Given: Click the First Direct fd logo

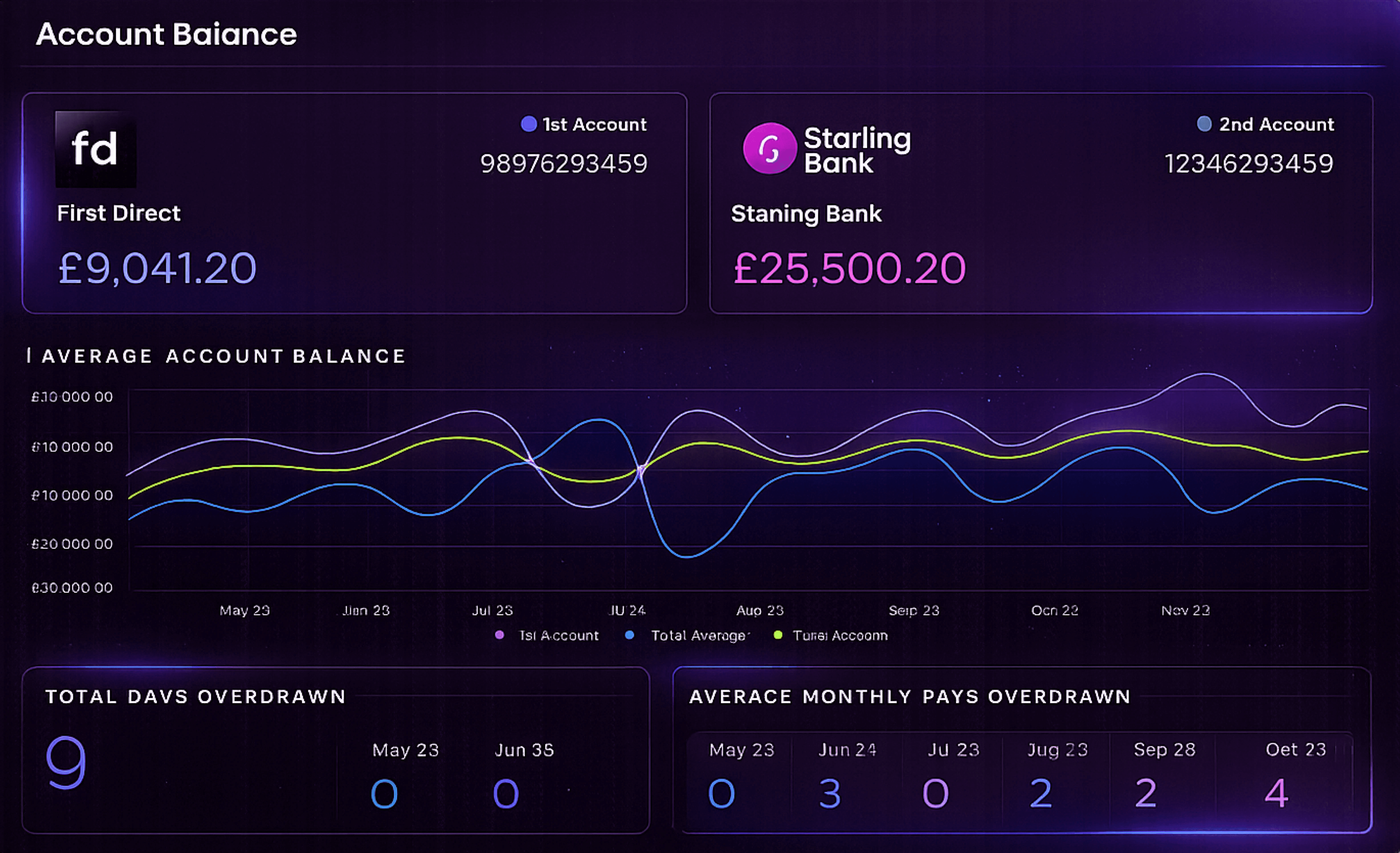Looking at the screenshot, I should tap(96, 149).
